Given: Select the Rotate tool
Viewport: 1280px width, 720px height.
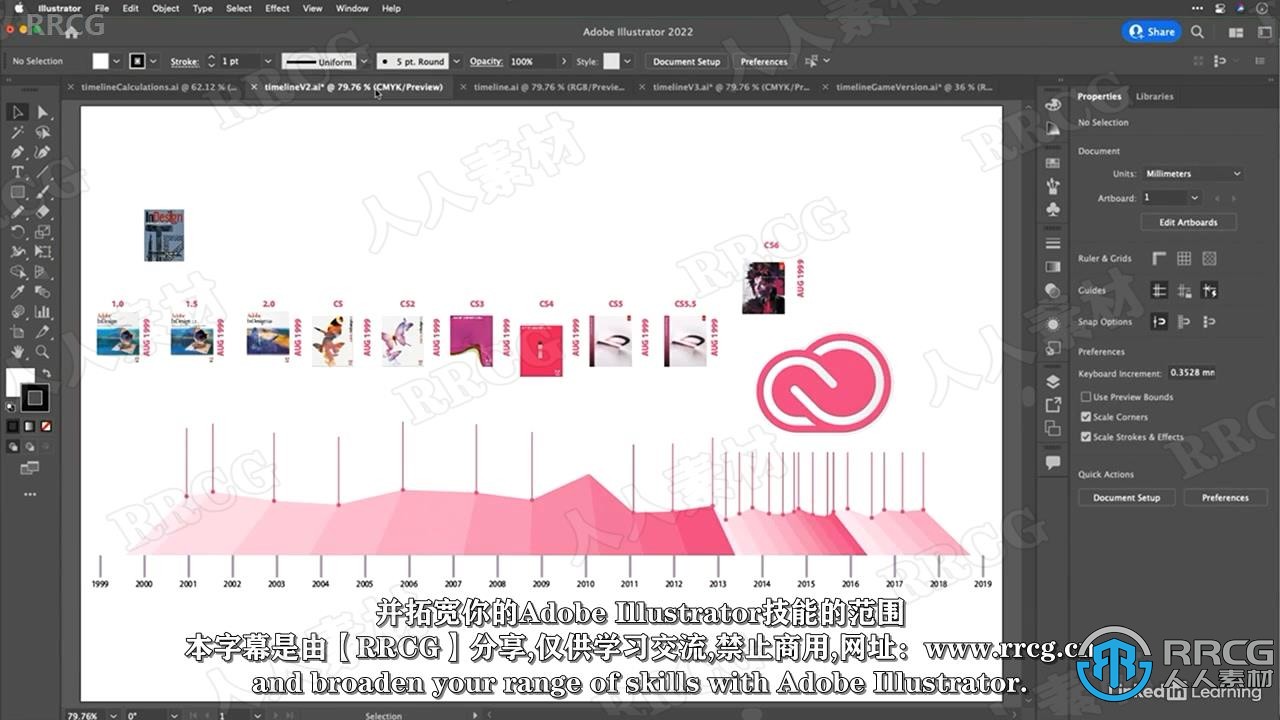Looking at the screenshot, I should pos(17,232).
